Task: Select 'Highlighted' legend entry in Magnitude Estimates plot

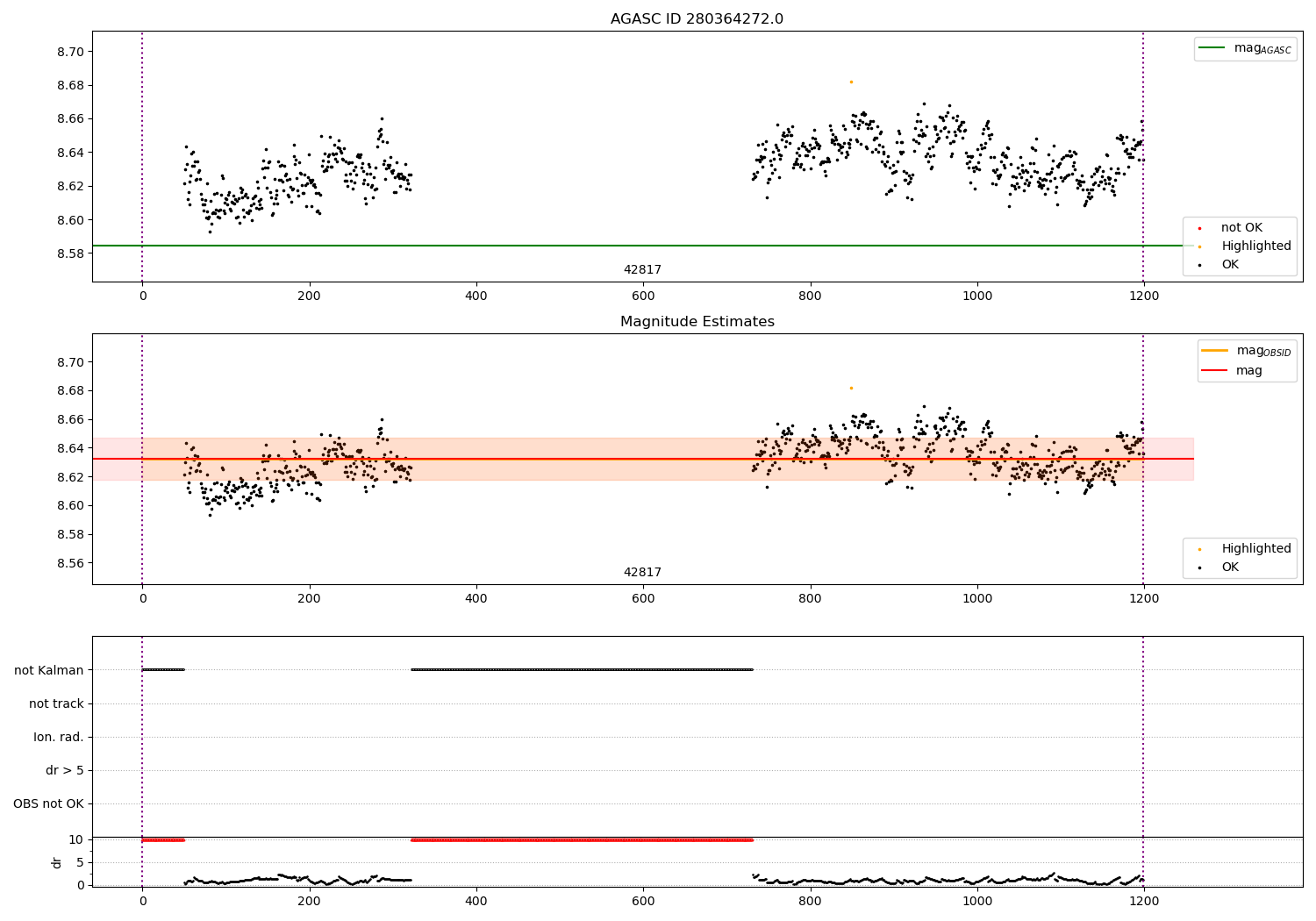Action: coord(1256,549)
